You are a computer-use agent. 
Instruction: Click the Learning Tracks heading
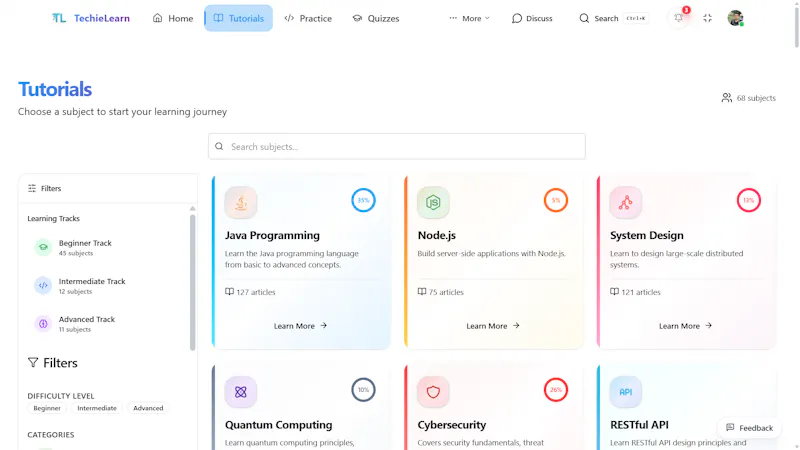click(x=54, y=218)
